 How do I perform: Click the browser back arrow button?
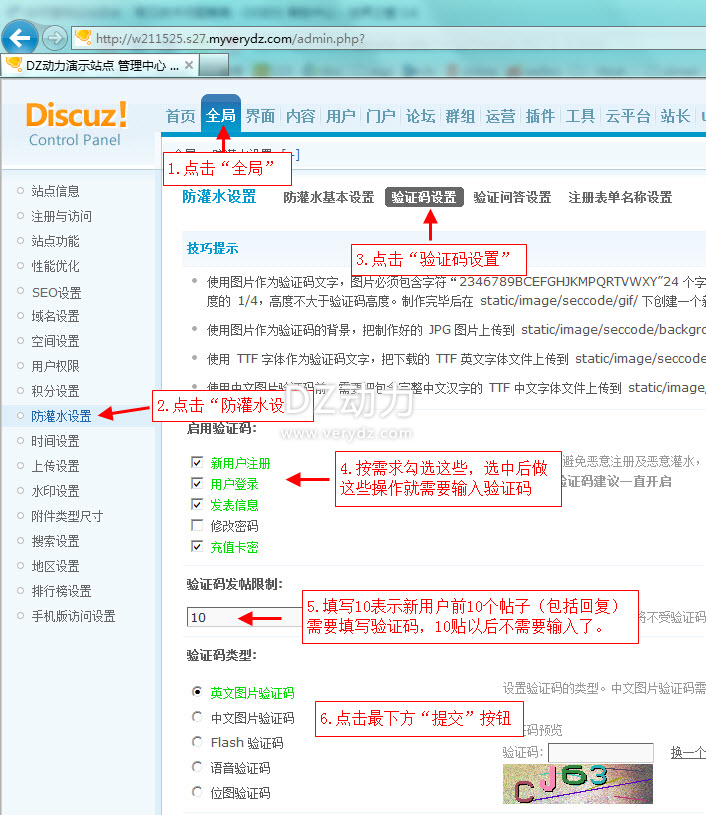point(20,37)
